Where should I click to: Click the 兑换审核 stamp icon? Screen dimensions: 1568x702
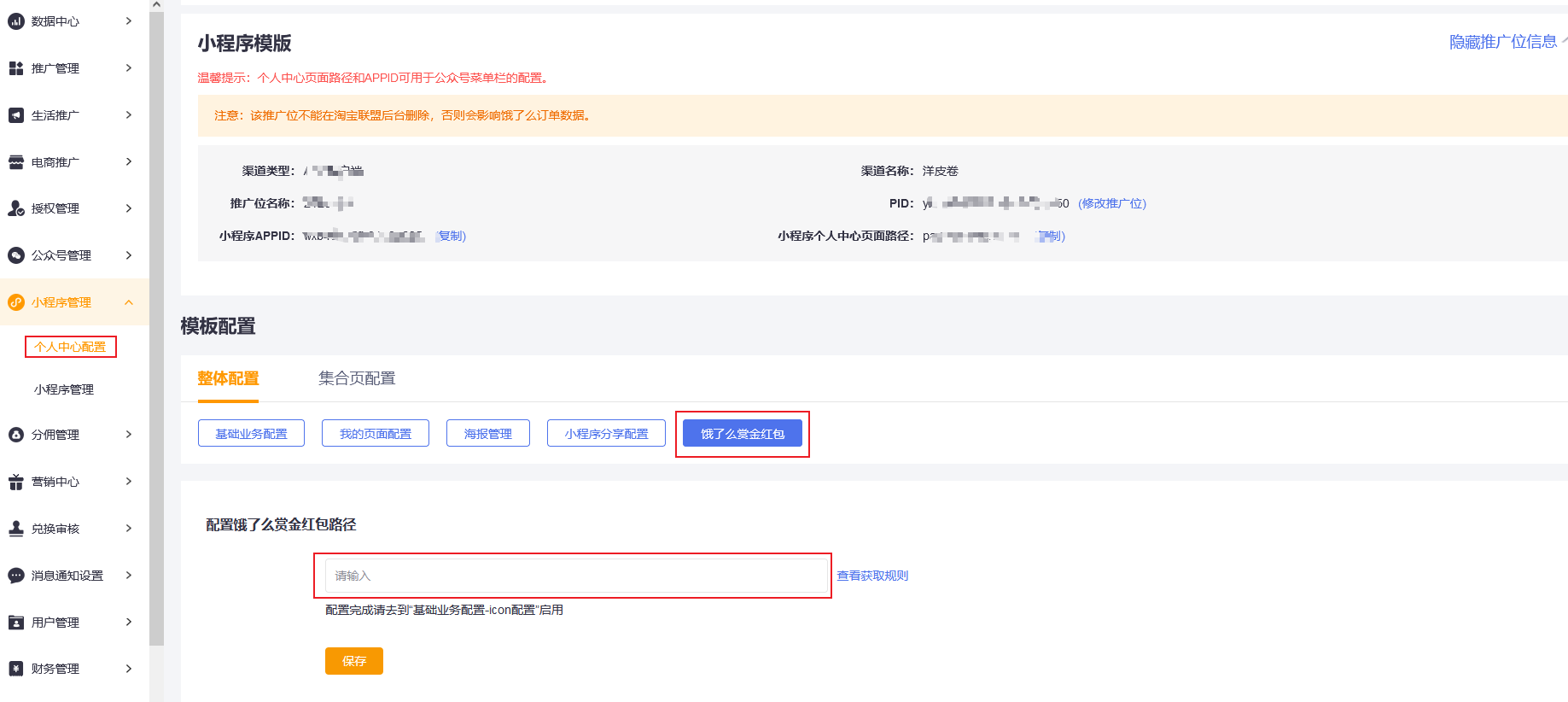tap(15, 529)
